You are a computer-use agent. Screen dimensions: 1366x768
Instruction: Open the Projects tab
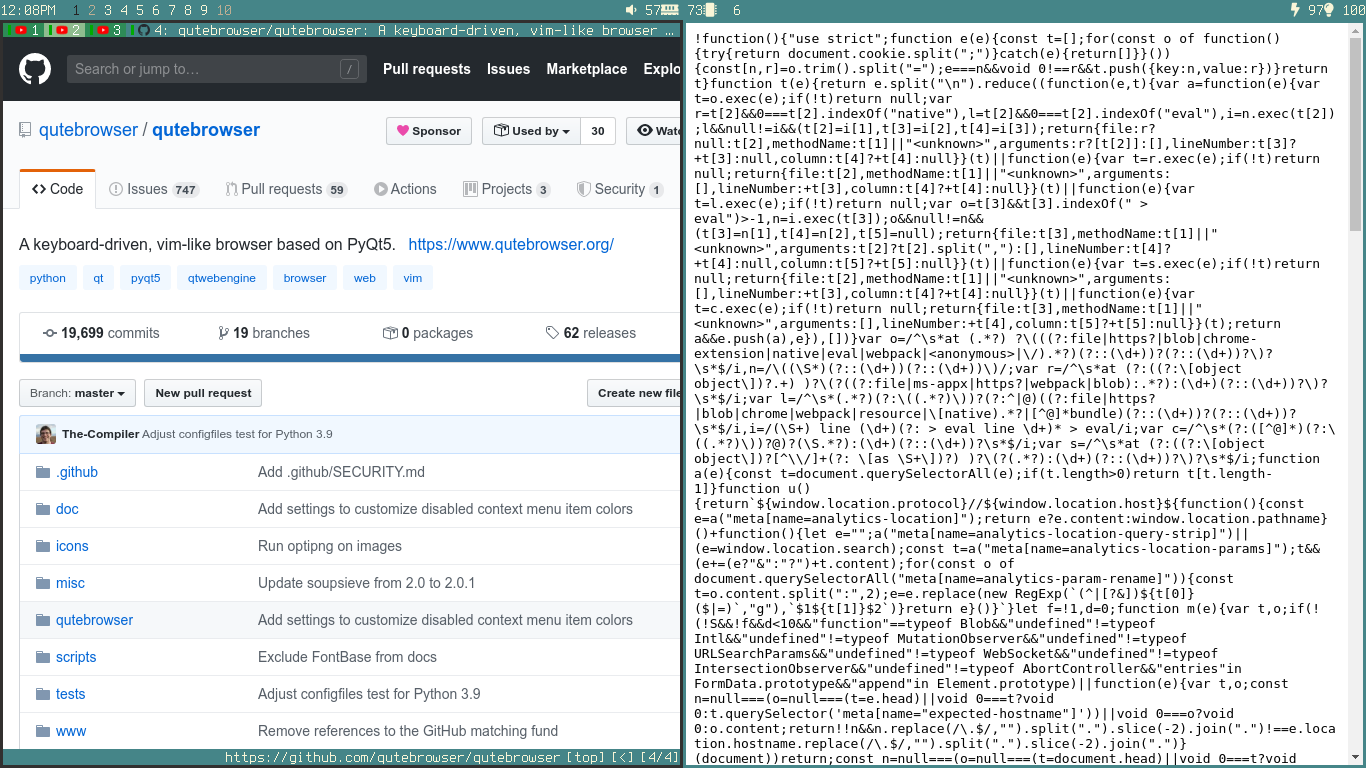point(507,189)
